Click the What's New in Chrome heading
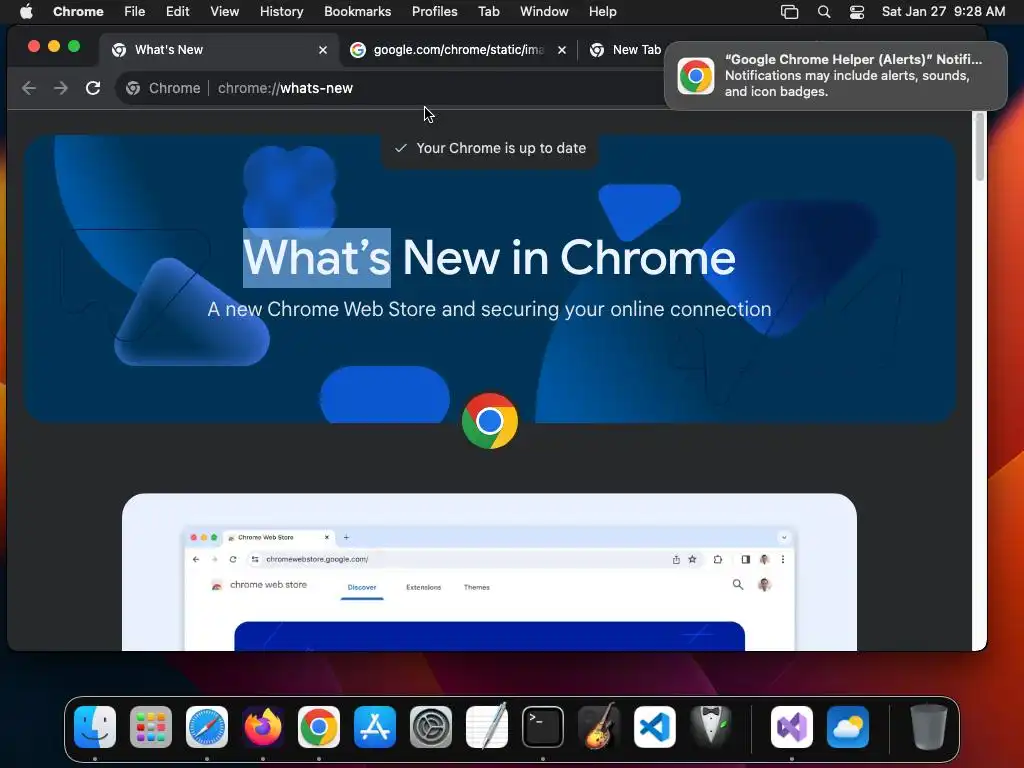Viewport: 1024px width, 768px height. click(x=489, y=257)
